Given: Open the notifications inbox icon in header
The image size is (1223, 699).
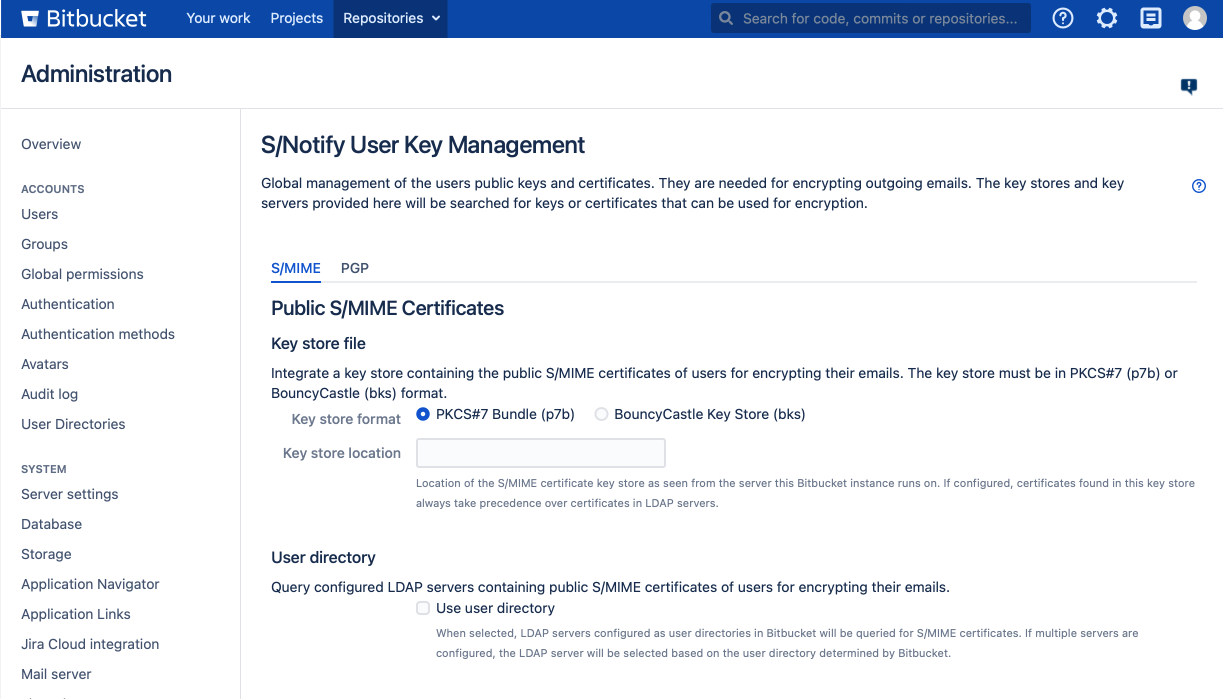Looking at the screenshot, I should pos(1151,18).
